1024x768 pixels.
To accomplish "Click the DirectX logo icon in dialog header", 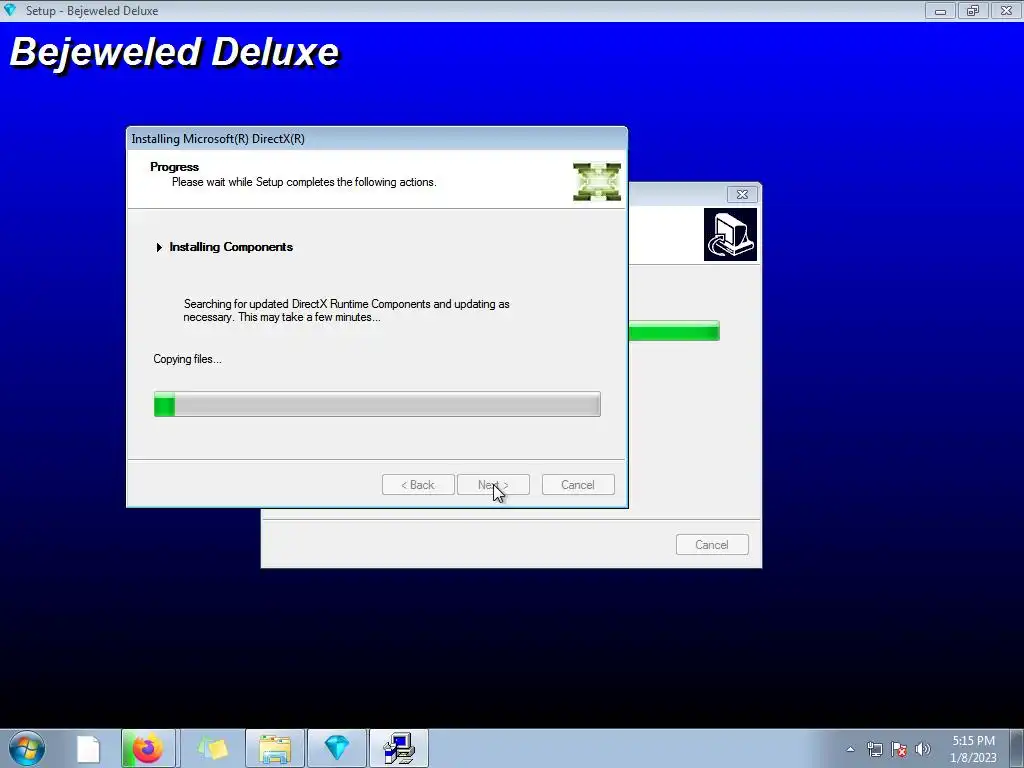I will point(596,182).
